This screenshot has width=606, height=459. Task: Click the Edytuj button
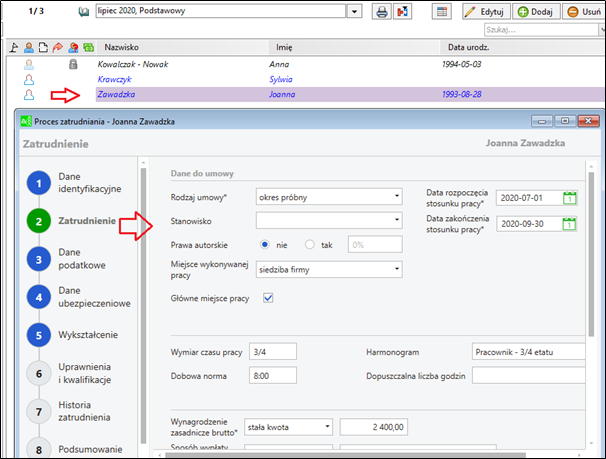[x=486, y=12]
